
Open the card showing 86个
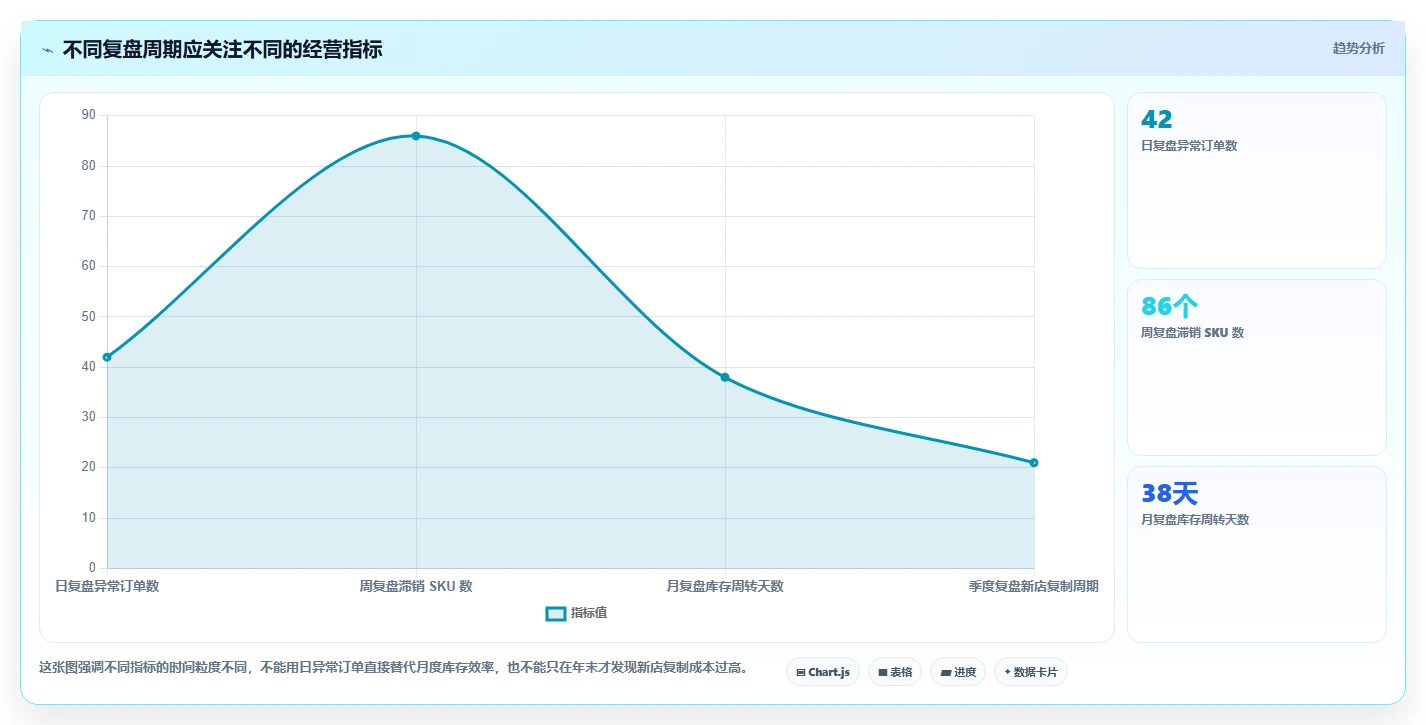1257,368
